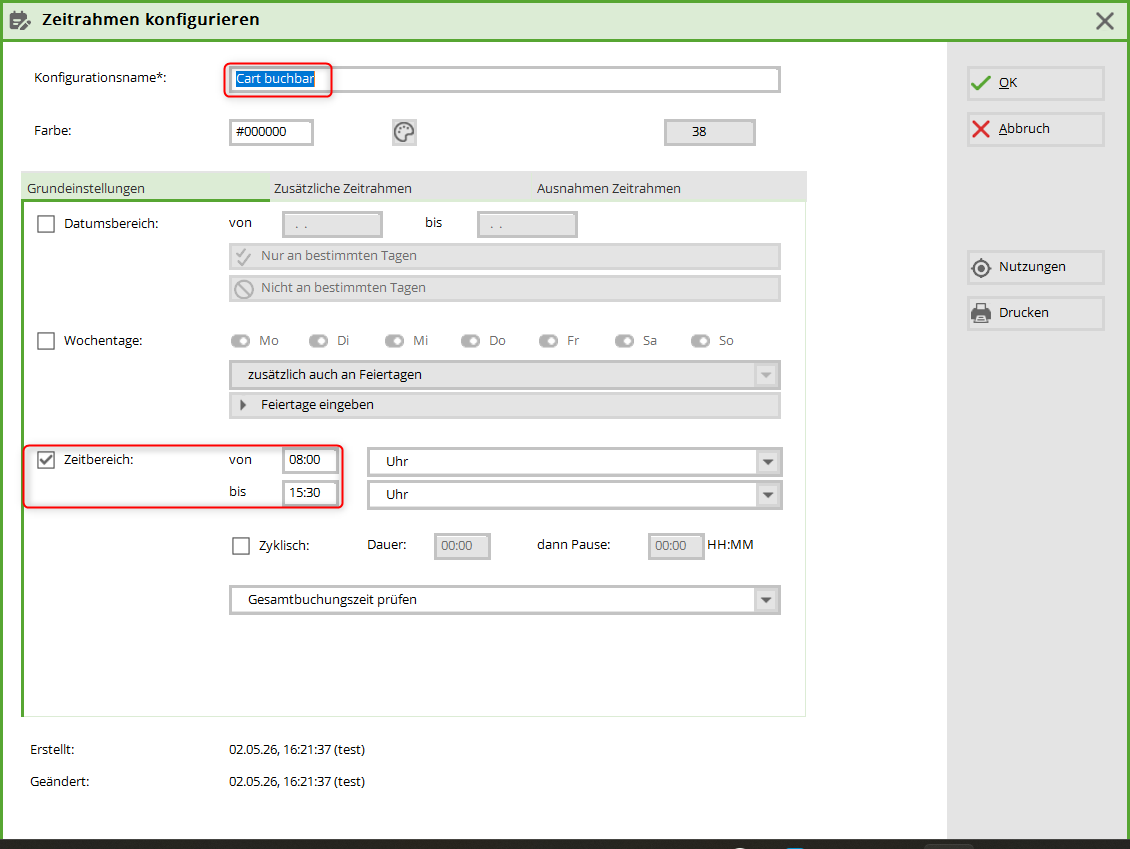This screenshot has height=849, width=1130.
Task: Uncheck the Zeitbereich checkbox
Action: 46,460
